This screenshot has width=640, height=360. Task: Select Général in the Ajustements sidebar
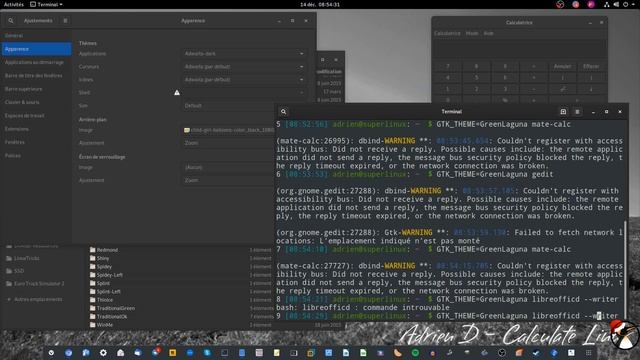pos(36,36)
